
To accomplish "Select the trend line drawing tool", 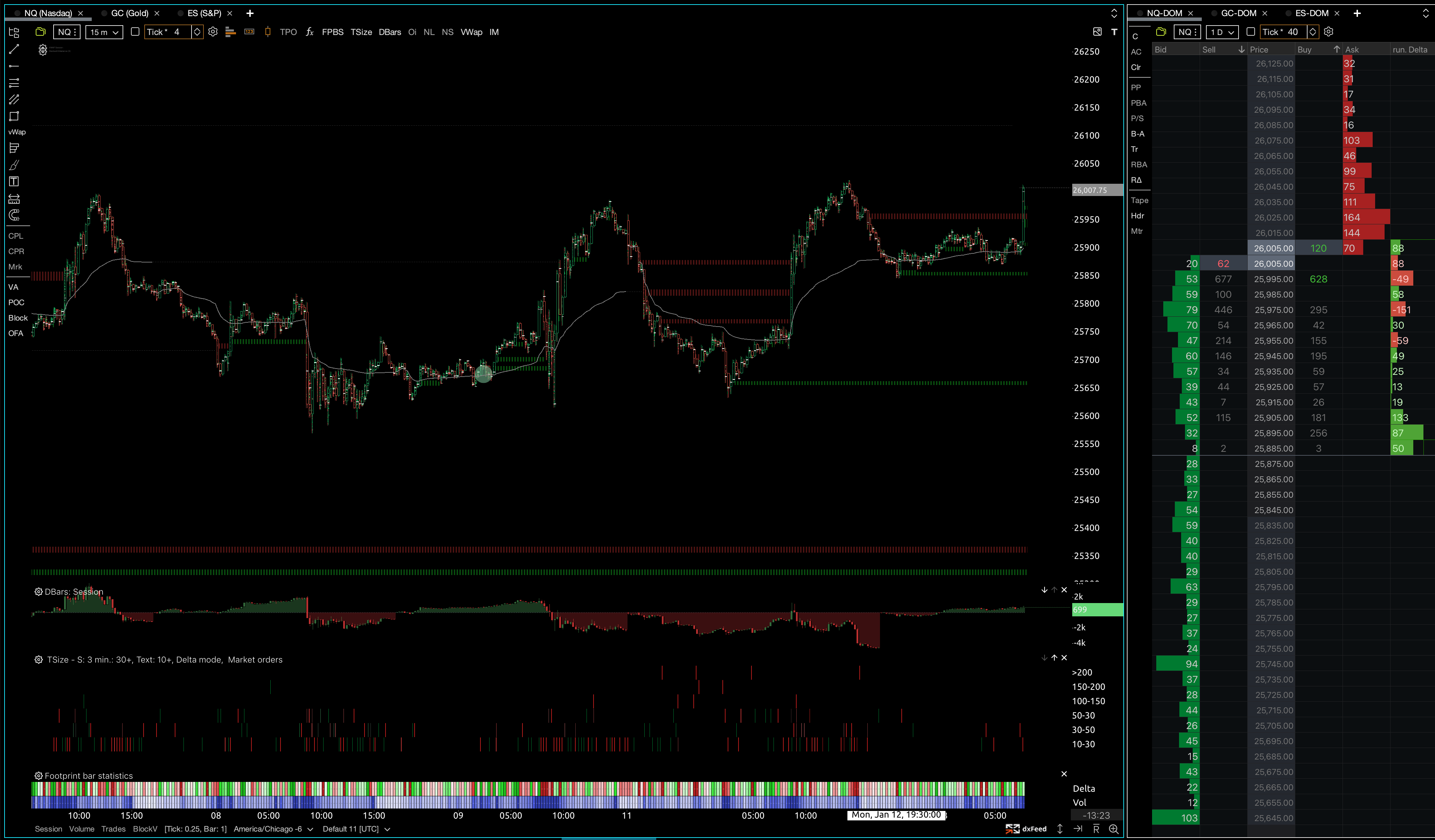I will tap(14, 49).
